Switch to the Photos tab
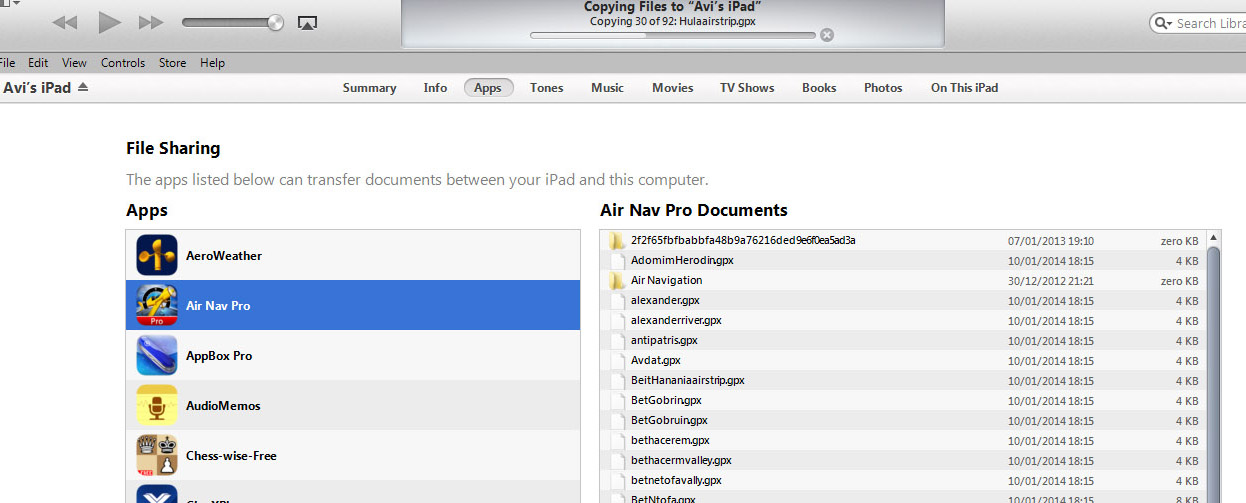Screen dimensions: 1246x503 [883, 87]
